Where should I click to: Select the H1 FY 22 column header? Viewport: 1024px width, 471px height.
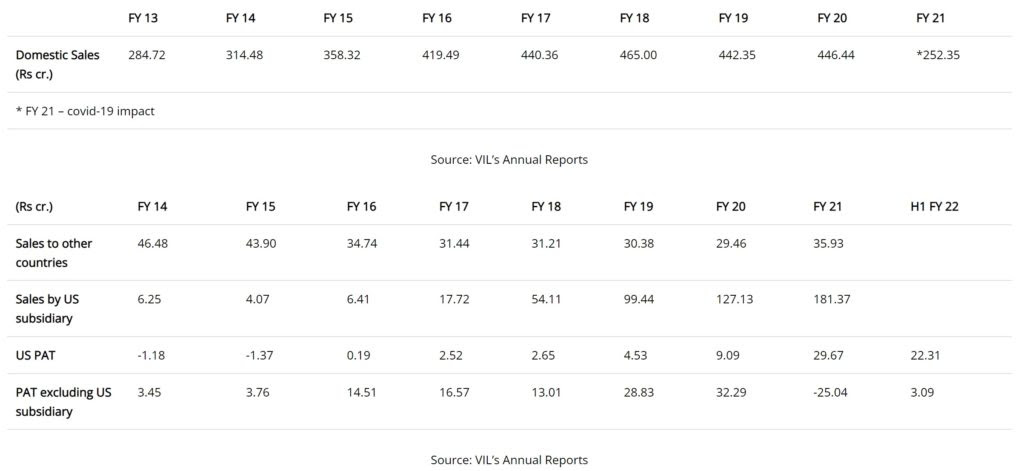tap(934, 207)
